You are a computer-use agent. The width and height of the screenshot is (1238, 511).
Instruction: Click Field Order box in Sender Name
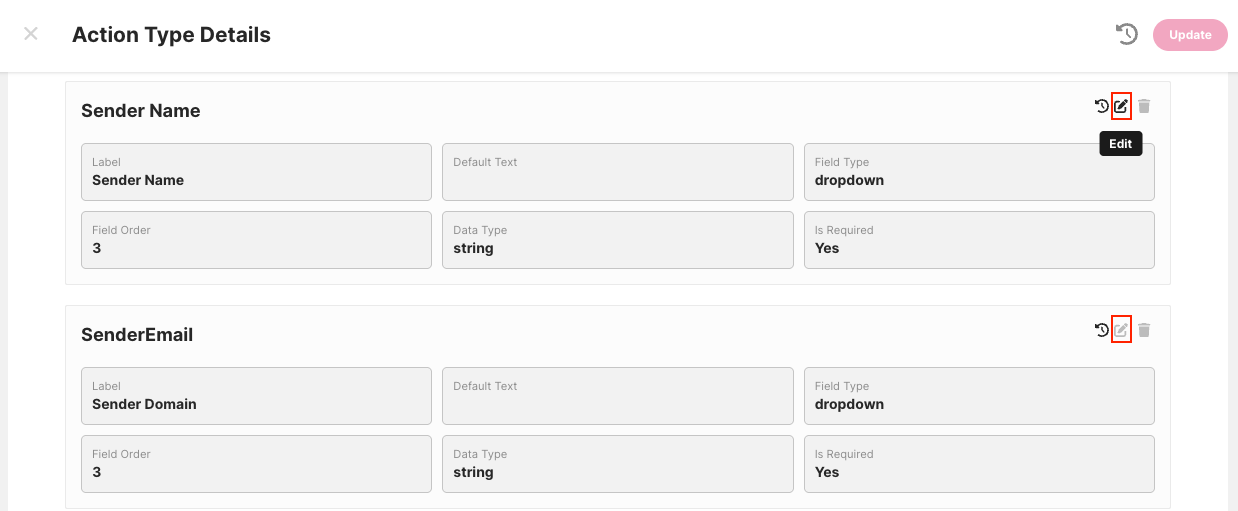click(x=256, y=240)
